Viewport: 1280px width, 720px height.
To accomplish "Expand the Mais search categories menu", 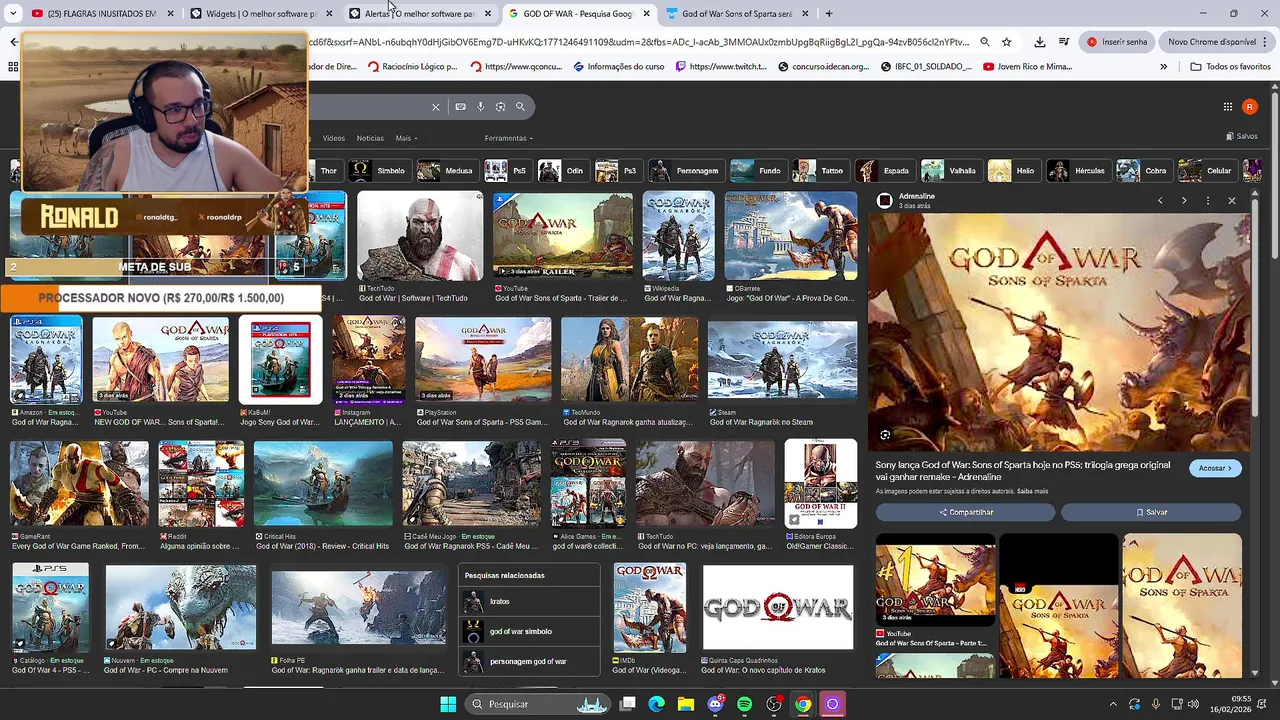I will 406,138.
